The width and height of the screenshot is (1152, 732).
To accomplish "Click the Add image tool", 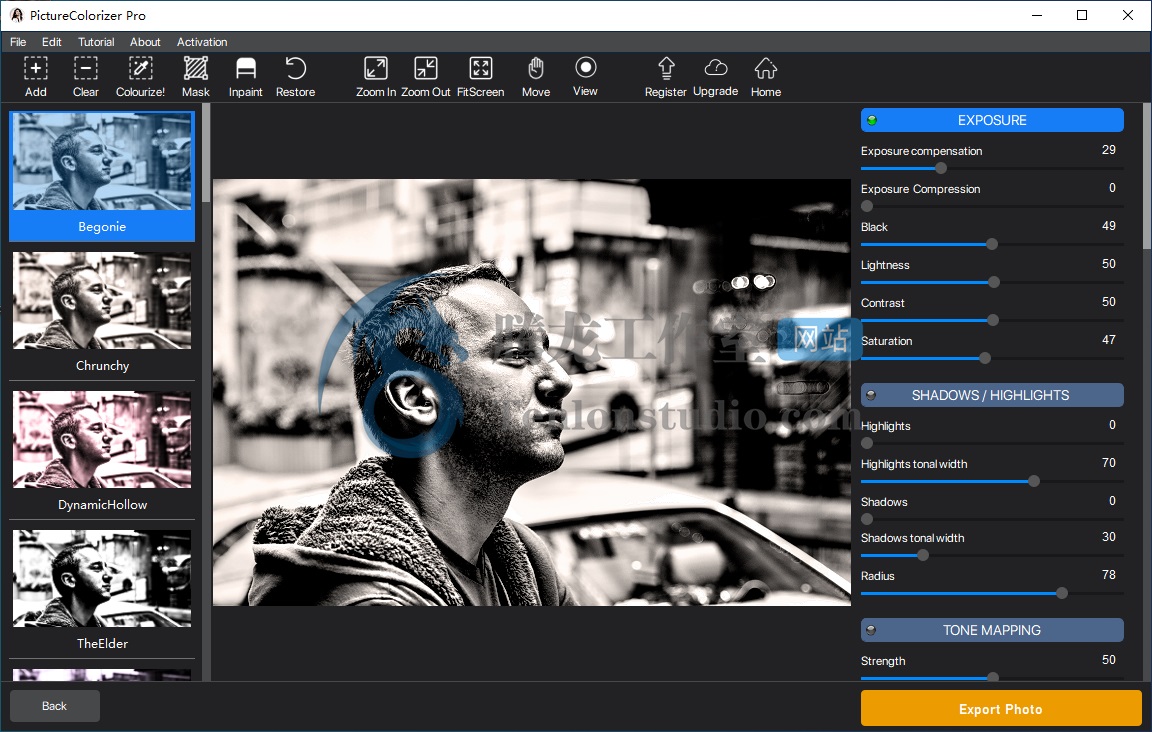I will 35,76.
